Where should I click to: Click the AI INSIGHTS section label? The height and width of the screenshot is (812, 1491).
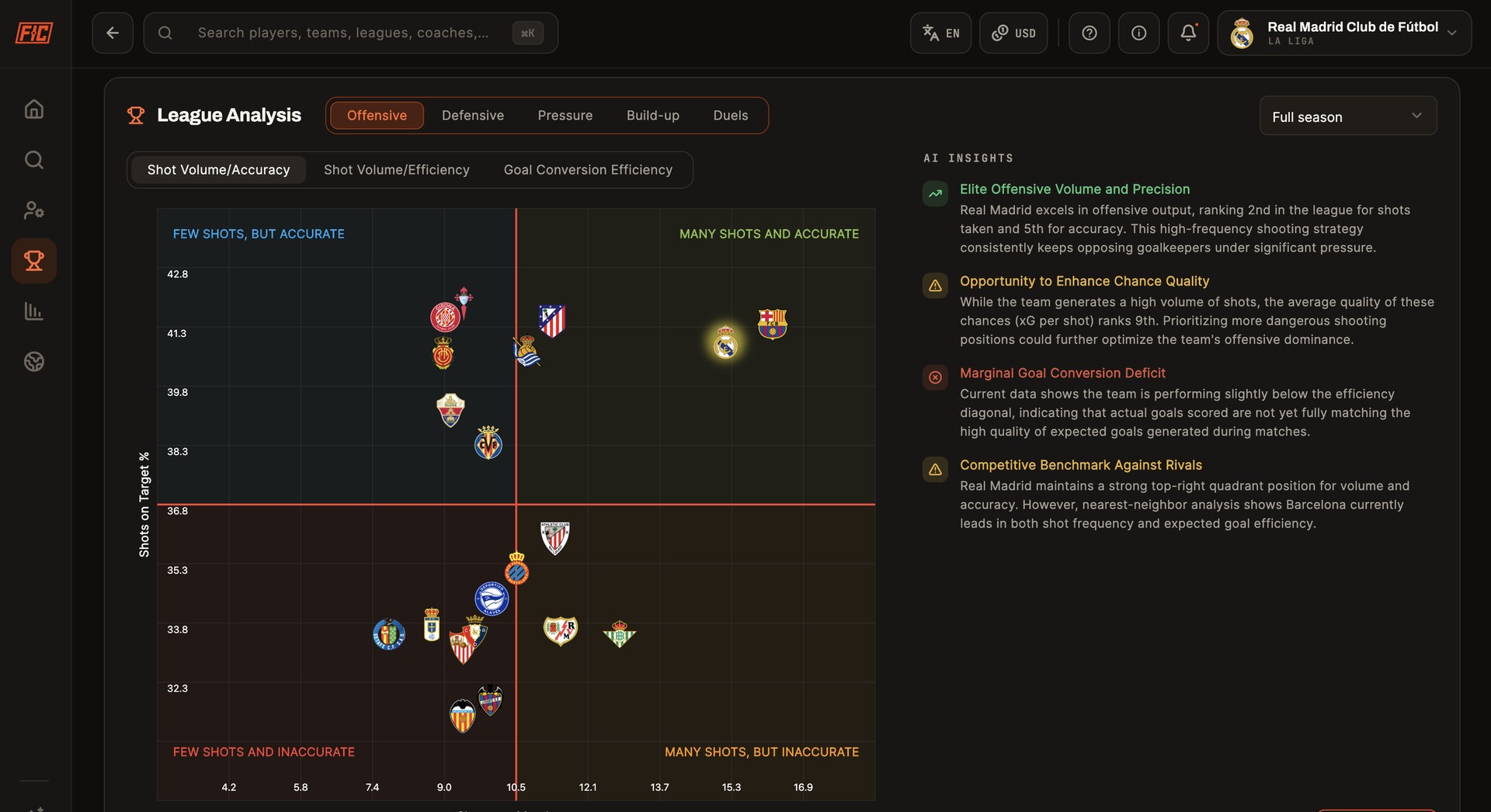[x=968, y=158]
